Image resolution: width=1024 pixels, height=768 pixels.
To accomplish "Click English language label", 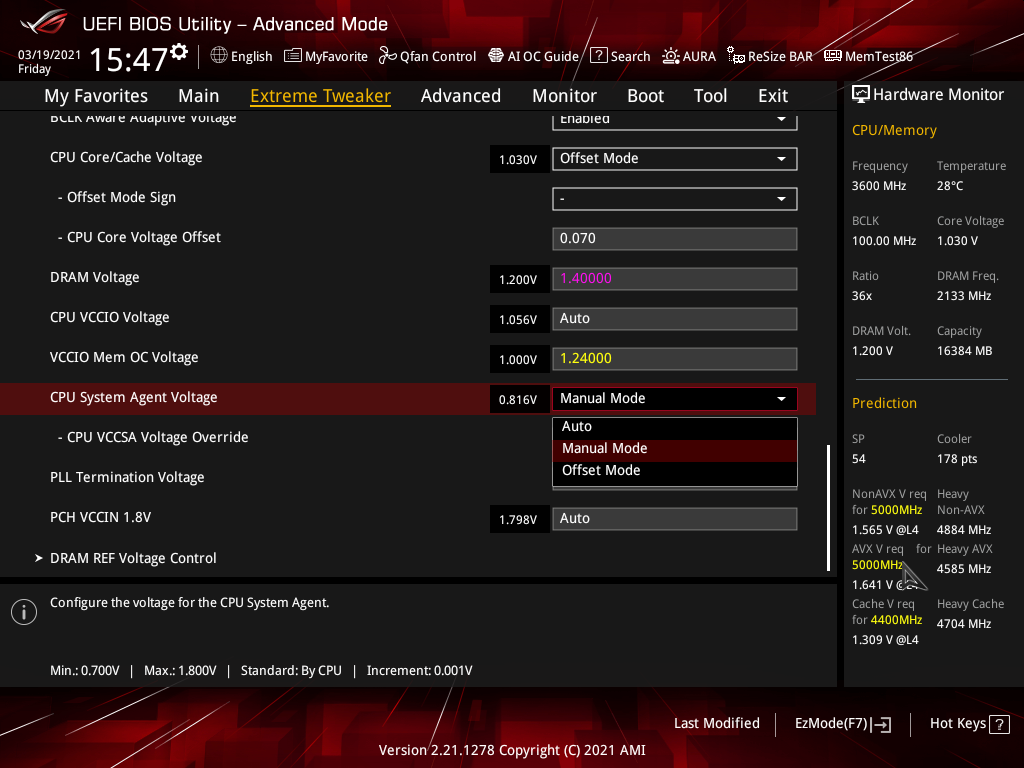I will (x=251, y=56).
